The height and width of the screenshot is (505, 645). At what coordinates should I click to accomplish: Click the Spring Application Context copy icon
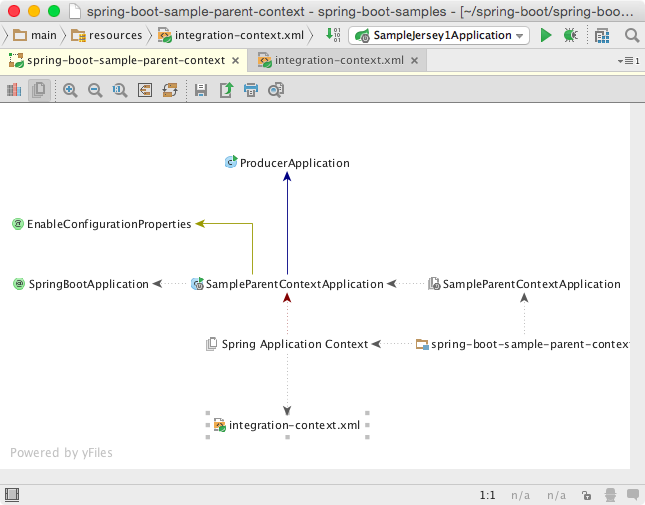coord(211,344)
